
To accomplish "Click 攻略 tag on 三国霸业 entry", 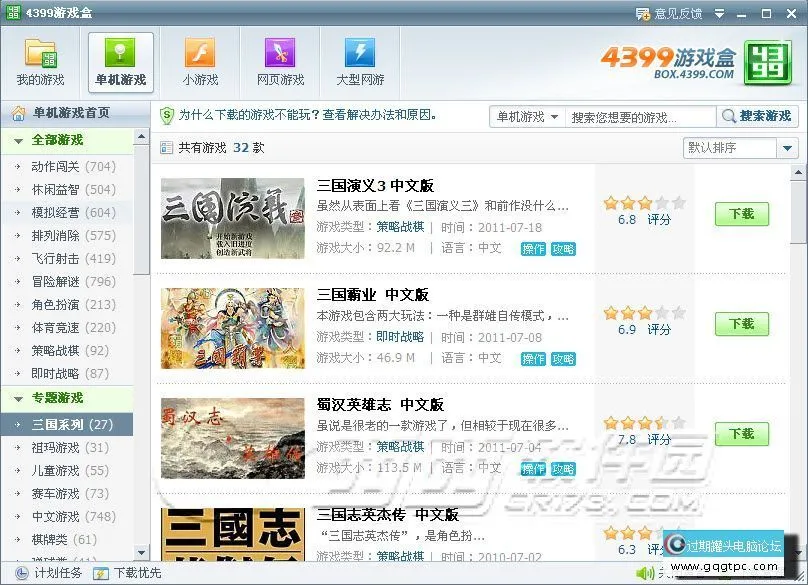I will 563,359.
